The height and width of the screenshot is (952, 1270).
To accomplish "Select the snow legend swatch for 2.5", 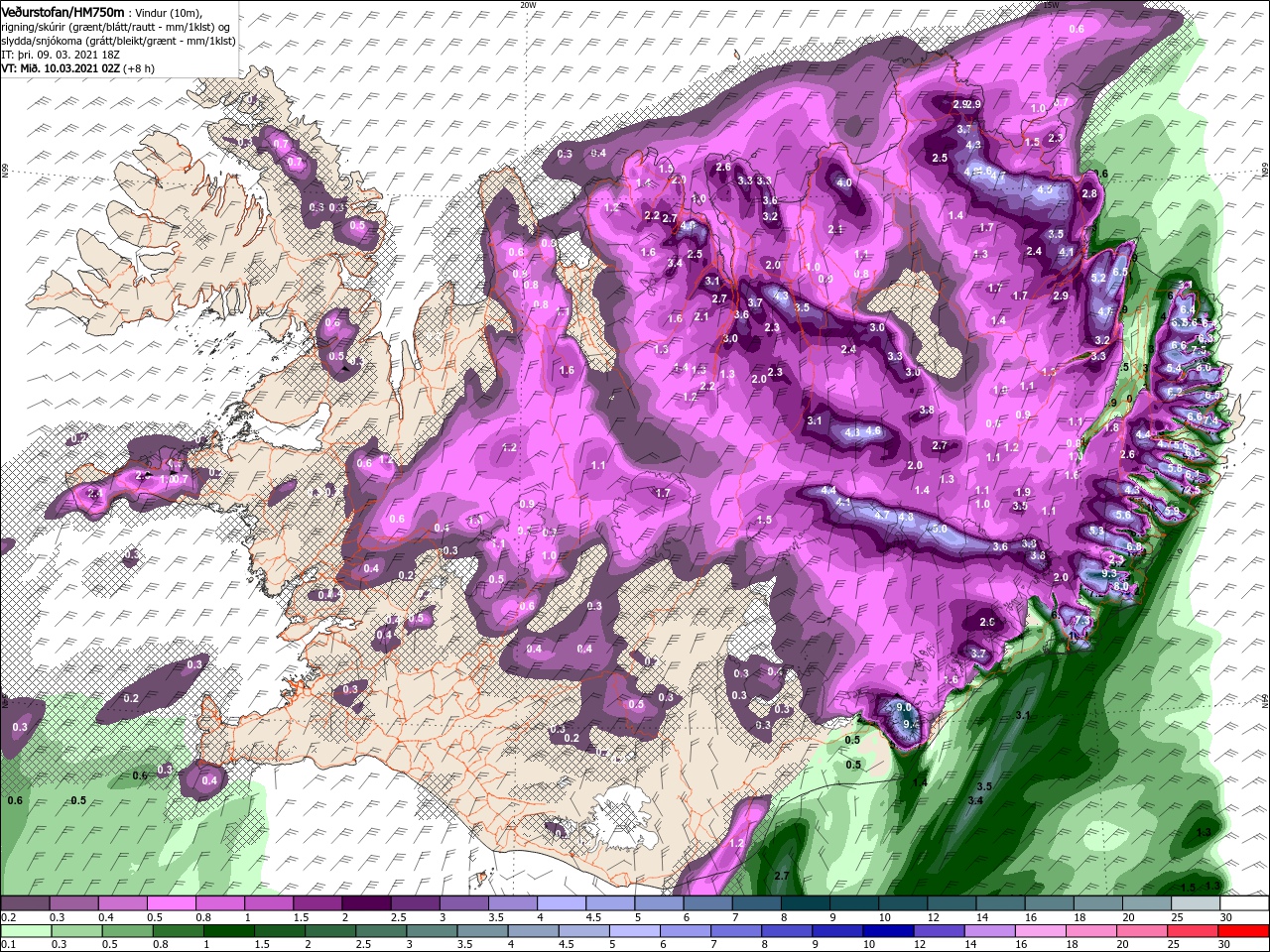I will click(x=414, y=903).
